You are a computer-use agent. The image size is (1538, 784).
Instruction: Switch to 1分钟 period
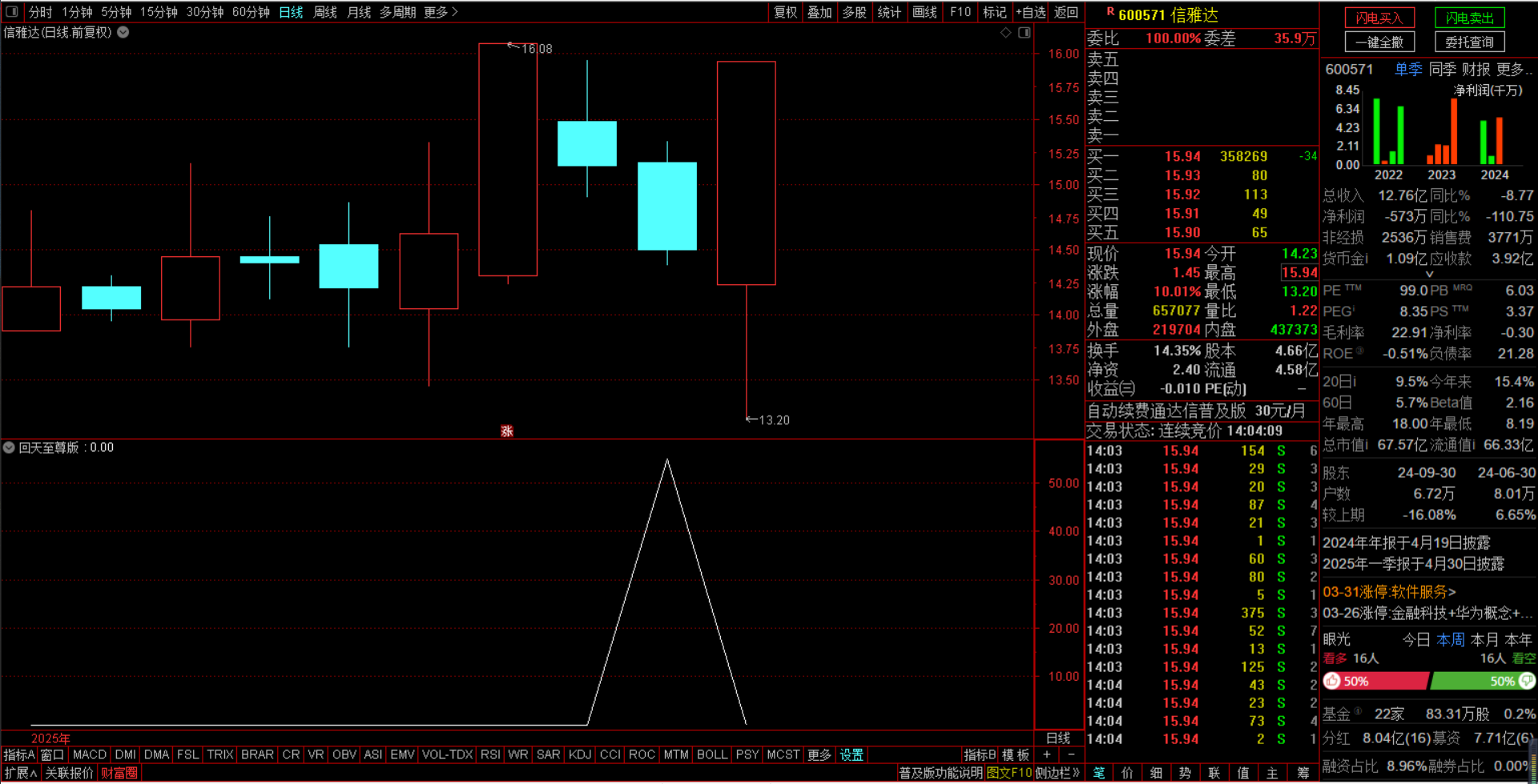(x=77, y=12)
